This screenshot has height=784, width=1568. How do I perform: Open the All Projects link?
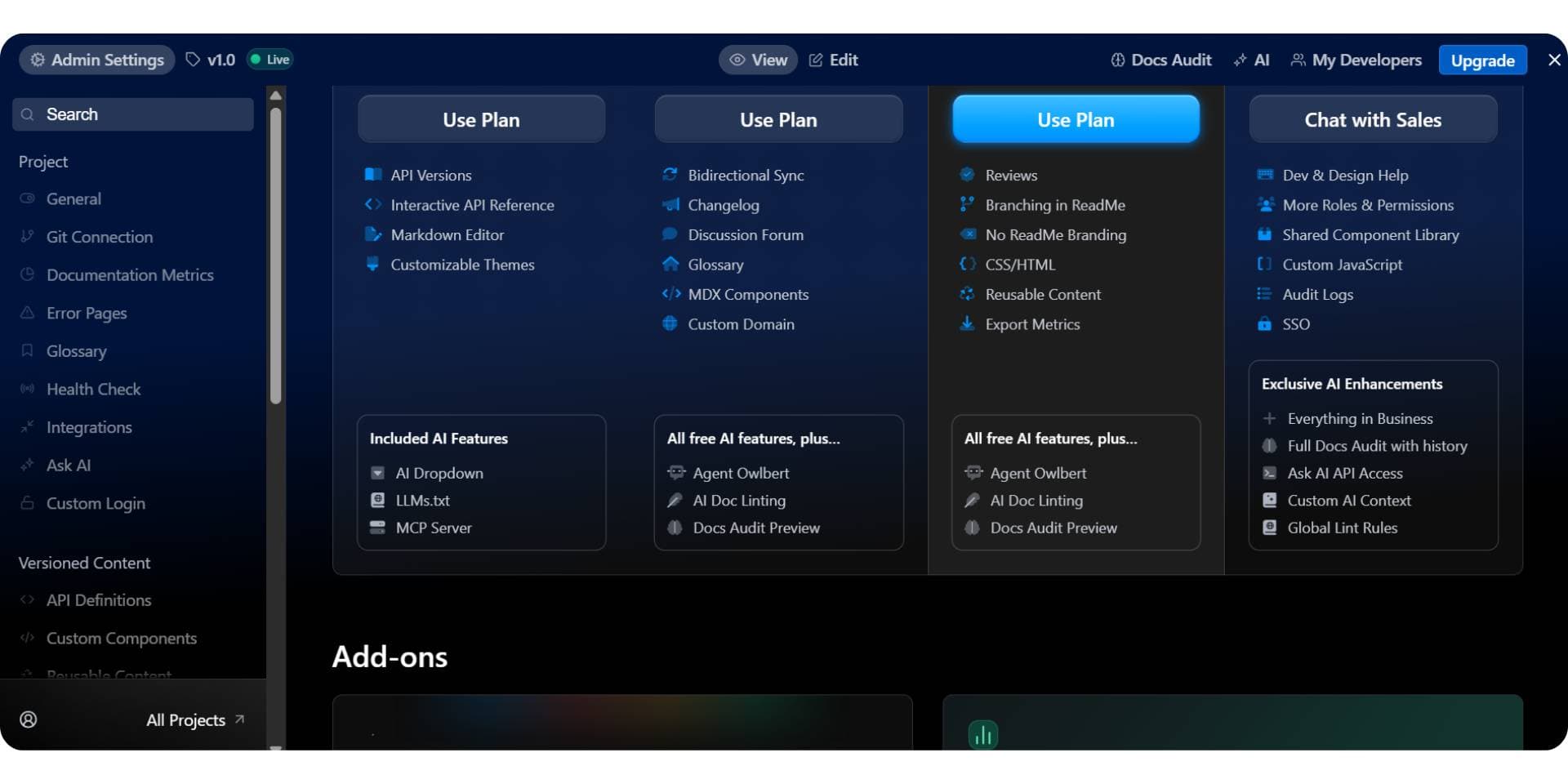pos(195,719)
